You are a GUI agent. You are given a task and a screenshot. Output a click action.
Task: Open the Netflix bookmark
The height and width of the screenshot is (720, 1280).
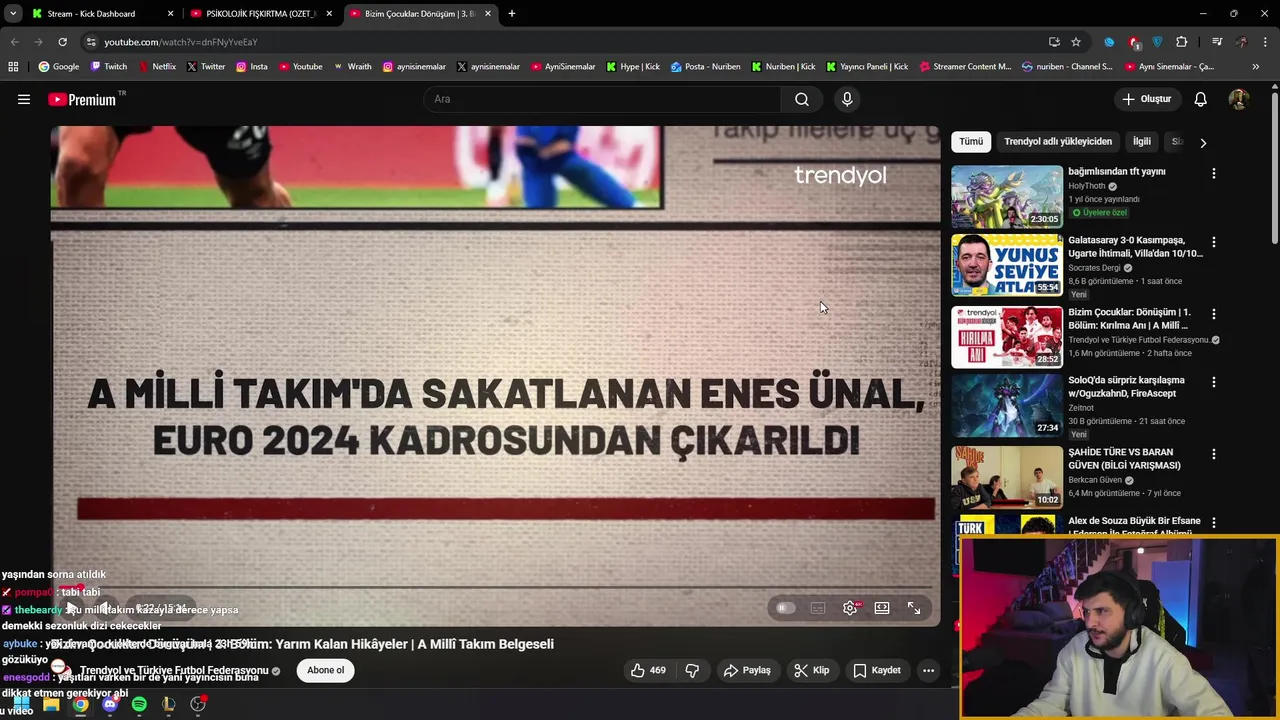coord(156,67)
